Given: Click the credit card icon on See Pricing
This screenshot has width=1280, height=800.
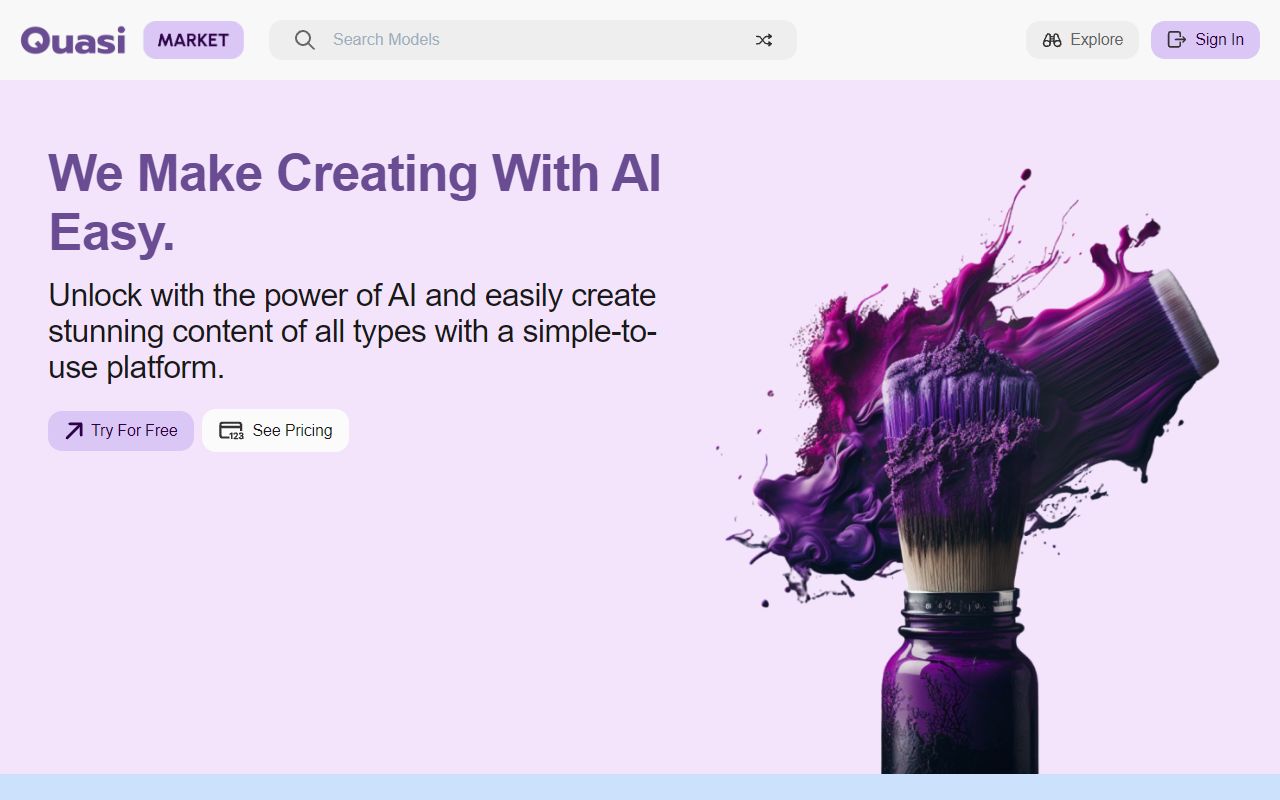Looking at the screenshot, I should point(230,430).
